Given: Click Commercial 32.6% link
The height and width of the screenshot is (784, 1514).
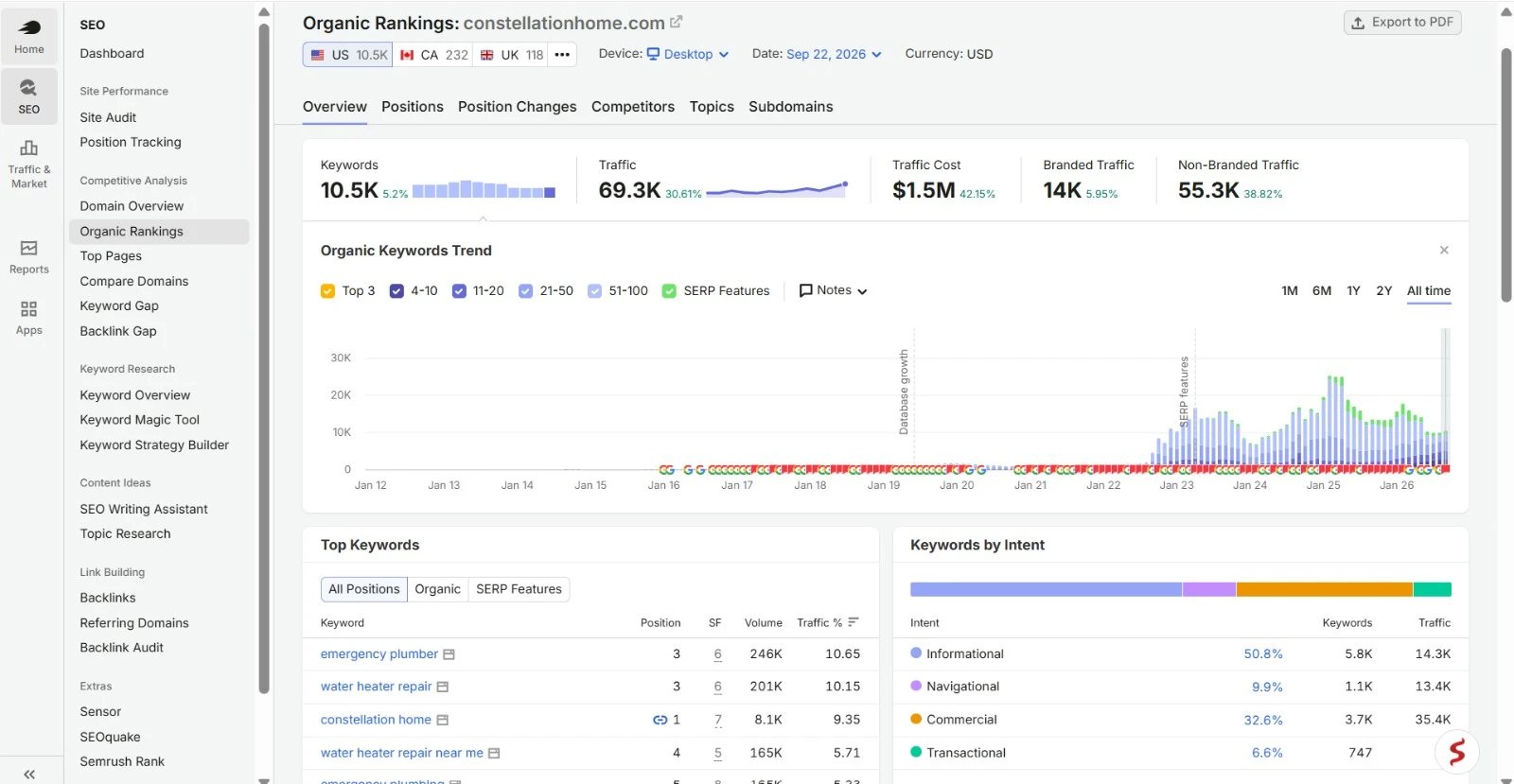Looking at the screenshot, I should (1263, 721).
